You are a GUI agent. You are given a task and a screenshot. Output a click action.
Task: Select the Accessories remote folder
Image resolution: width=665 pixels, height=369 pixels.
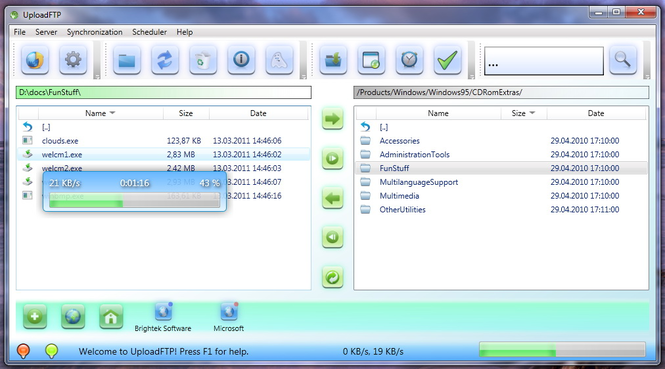click(501, 141)
